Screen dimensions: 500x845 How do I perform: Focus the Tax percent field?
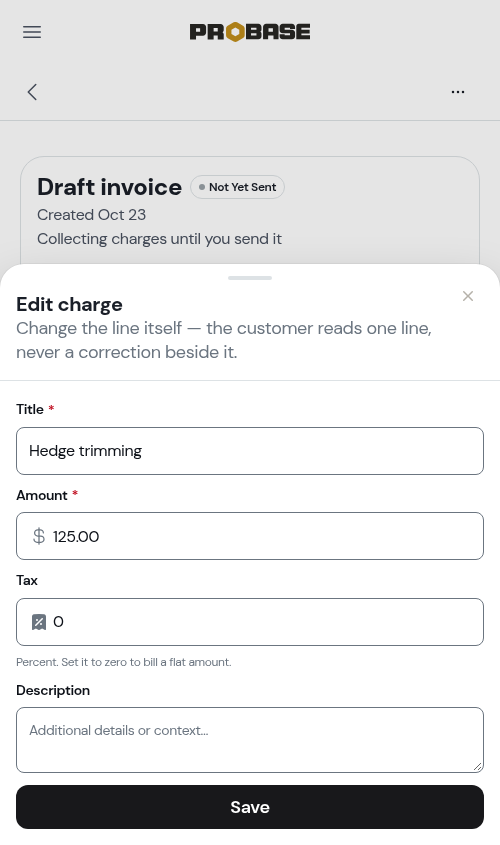pos(250,622)
